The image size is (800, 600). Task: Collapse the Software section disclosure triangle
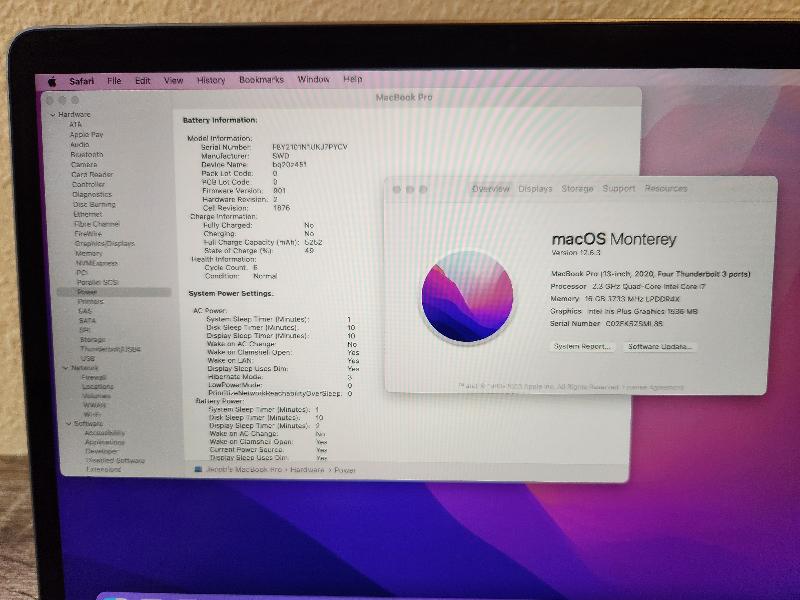[68, 423]
